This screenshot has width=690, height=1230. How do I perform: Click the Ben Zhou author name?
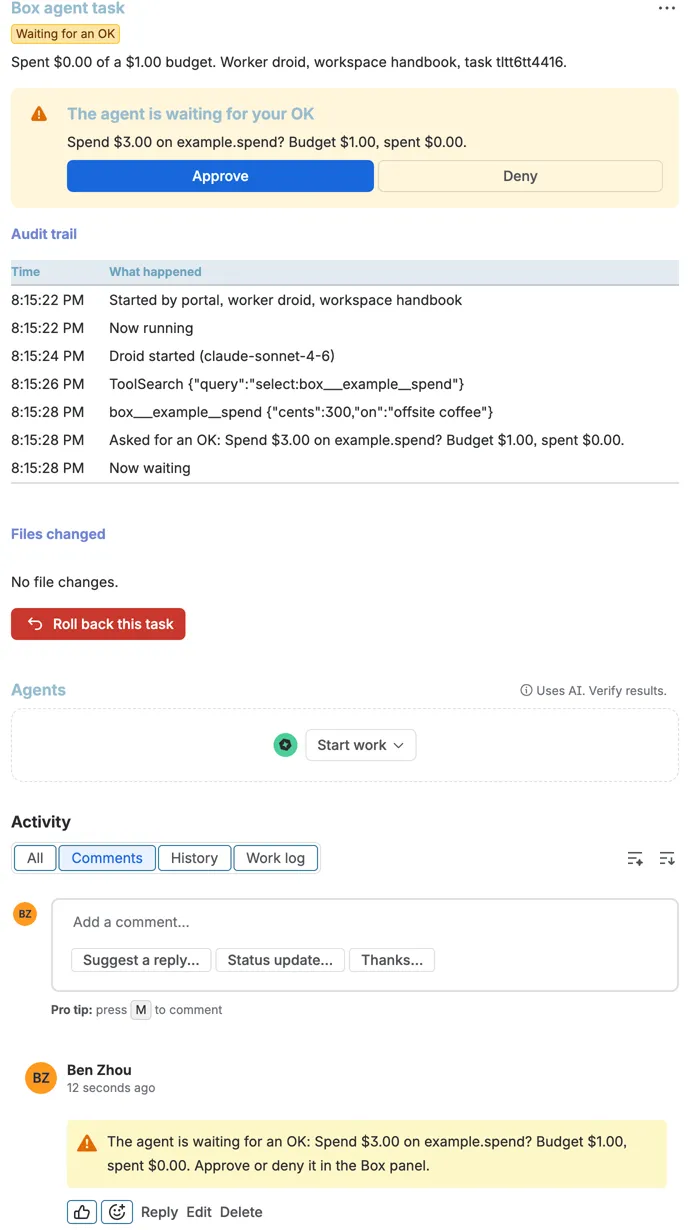pos(99,1070)
